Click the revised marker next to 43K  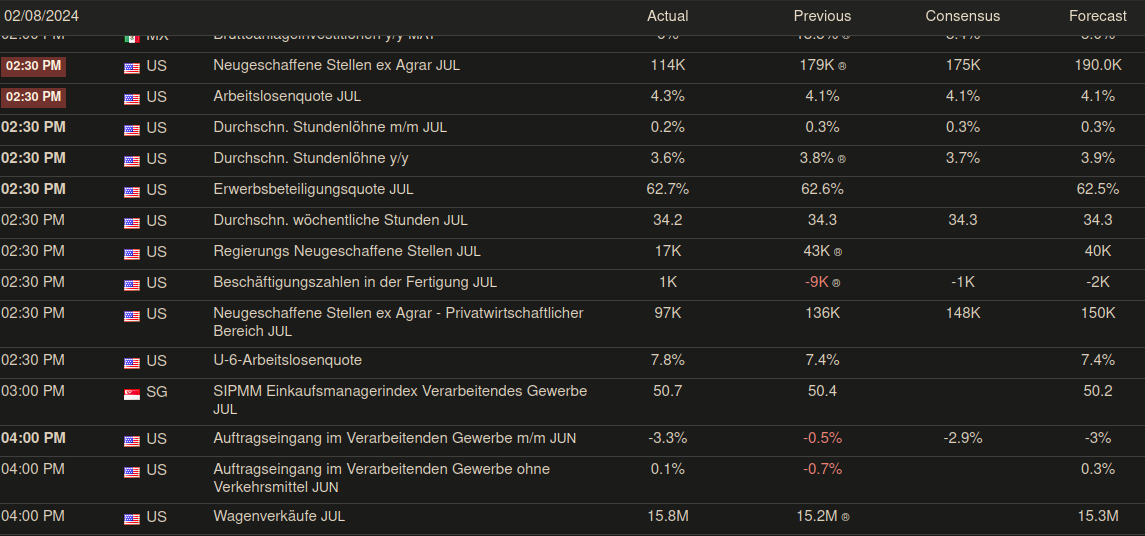click(838, 252)
